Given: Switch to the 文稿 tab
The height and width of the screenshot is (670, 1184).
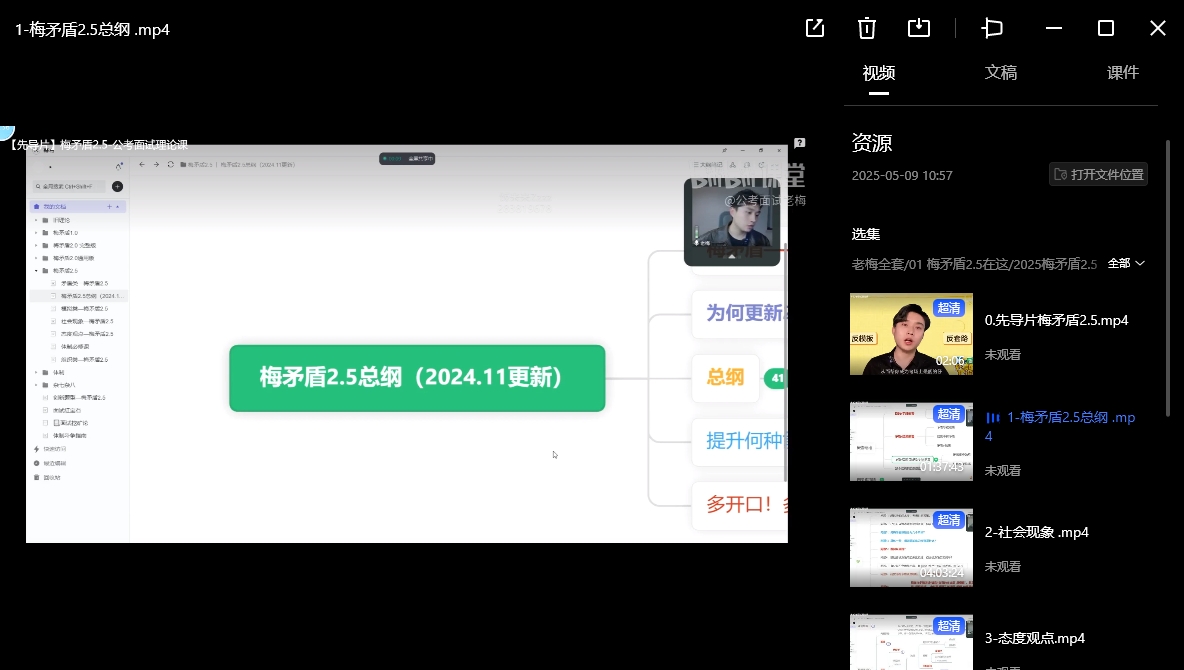Looking at the screenshot, I should [x=1001, y=73].
